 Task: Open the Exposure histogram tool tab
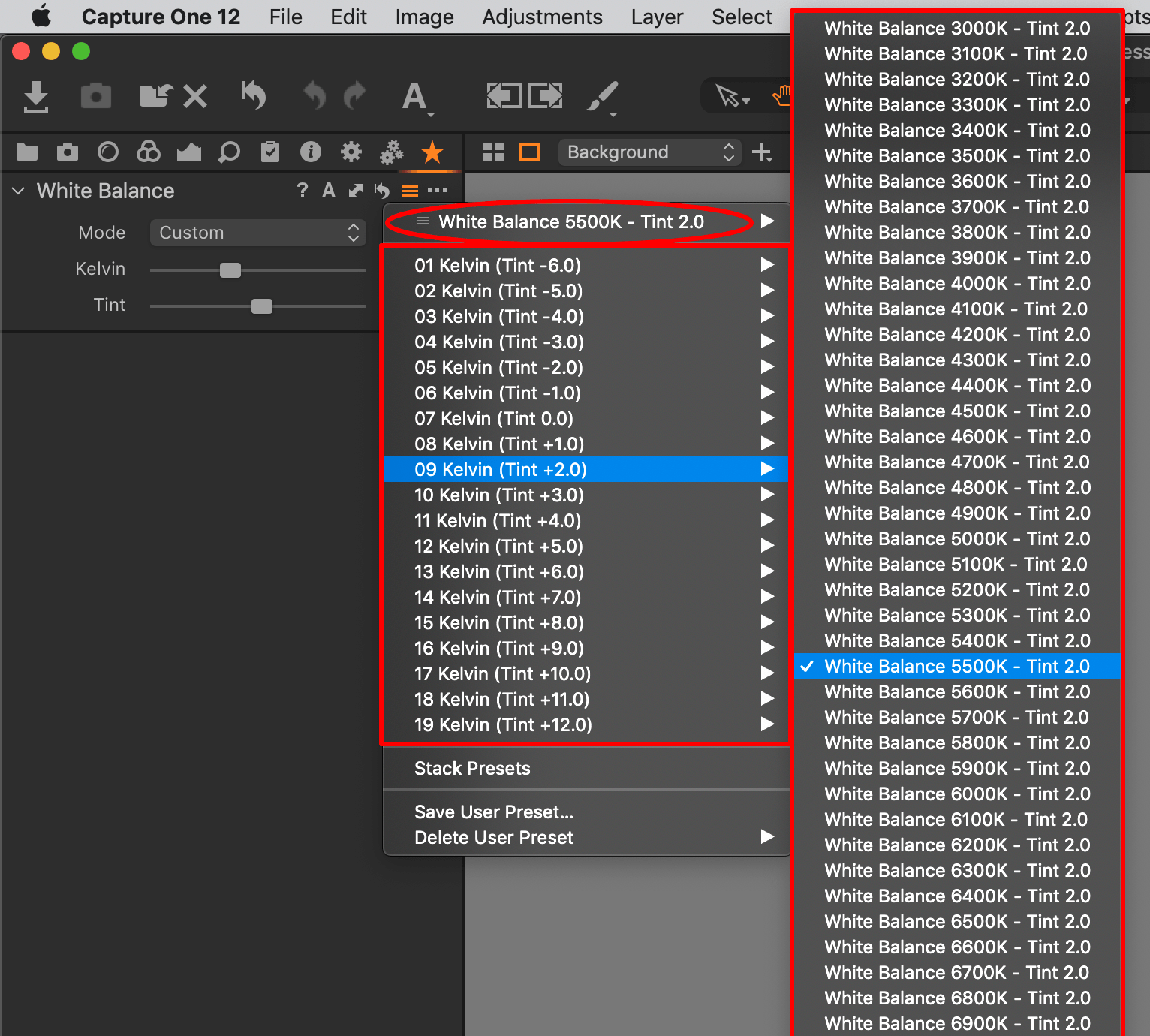189,152
